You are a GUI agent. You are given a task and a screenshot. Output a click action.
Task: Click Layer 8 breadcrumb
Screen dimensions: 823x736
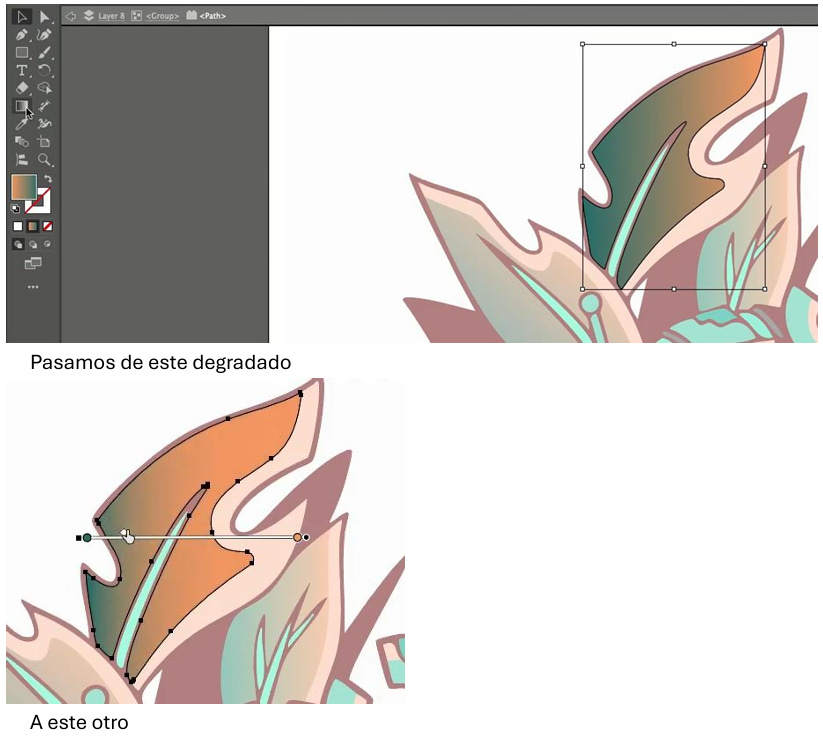(x=111, y=16)
